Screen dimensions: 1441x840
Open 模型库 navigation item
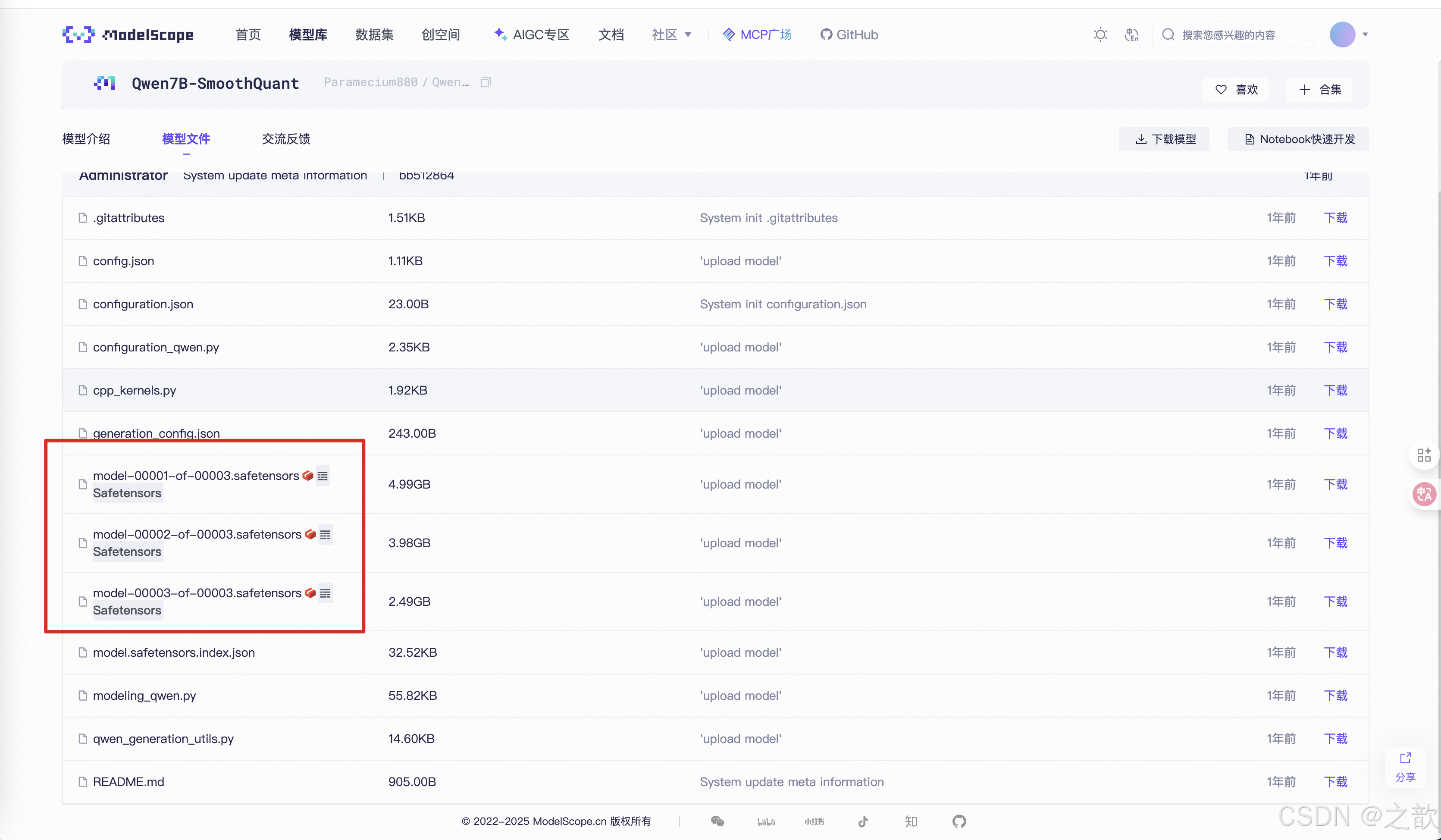tap(308, 34)
